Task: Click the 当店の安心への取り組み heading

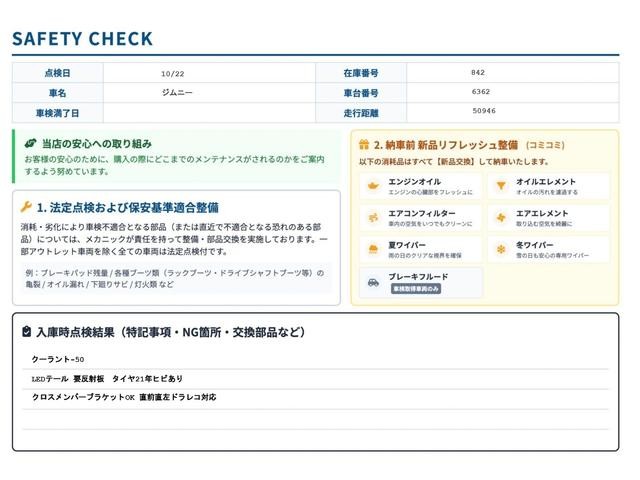Action: (x=97, y=144)
